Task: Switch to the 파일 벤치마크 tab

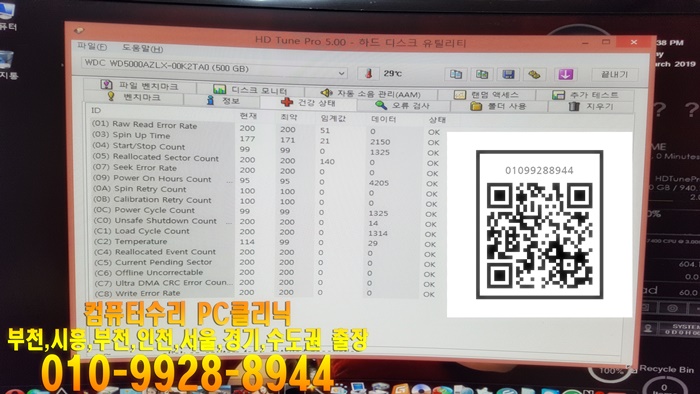Action: tap(139, 85)
